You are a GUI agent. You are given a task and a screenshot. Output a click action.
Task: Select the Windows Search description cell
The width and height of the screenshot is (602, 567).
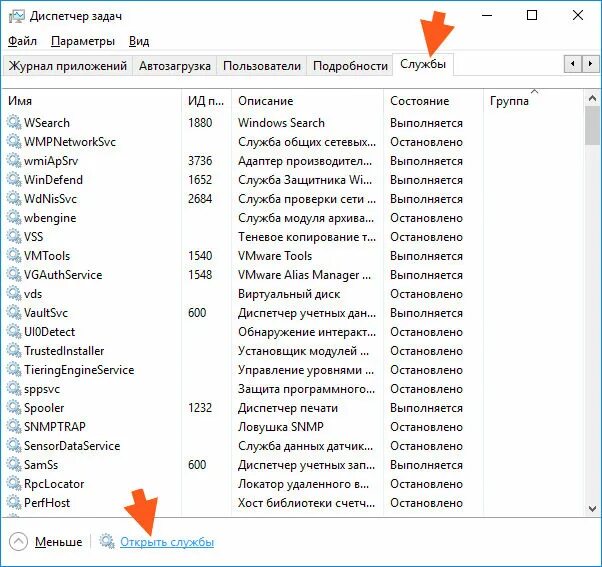tap(281, 122)
